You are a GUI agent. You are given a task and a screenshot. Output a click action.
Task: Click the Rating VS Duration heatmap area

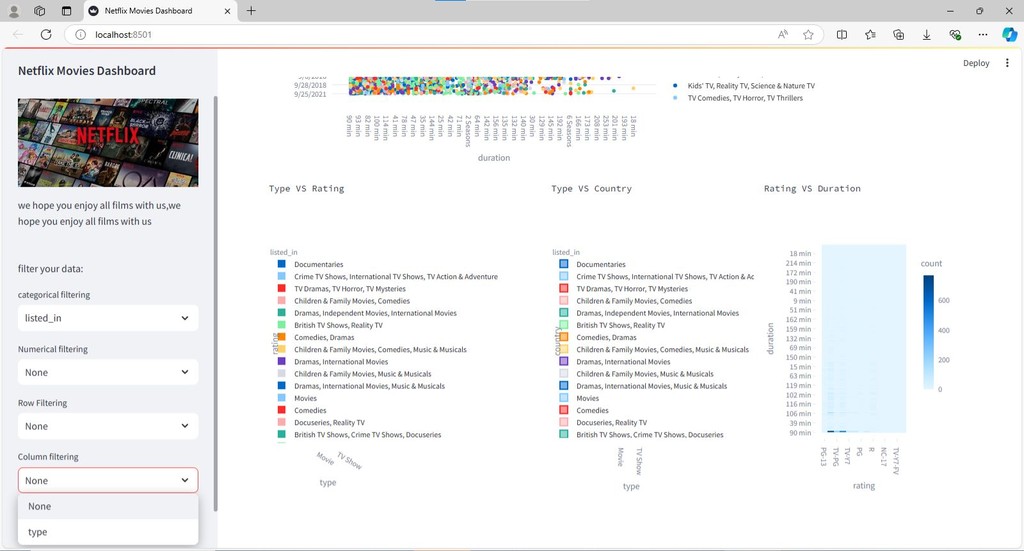click(863, 338)
